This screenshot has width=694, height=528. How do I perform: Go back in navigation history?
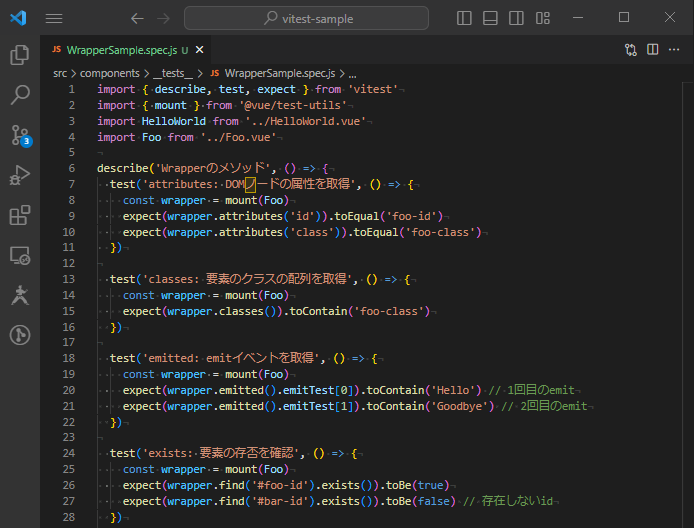coord(137,18)
